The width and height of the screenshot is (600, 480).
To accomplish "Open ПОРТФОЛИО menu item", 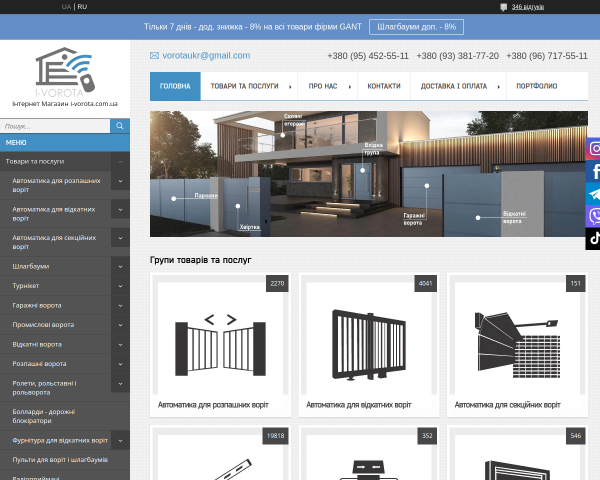I will [536, 86].
